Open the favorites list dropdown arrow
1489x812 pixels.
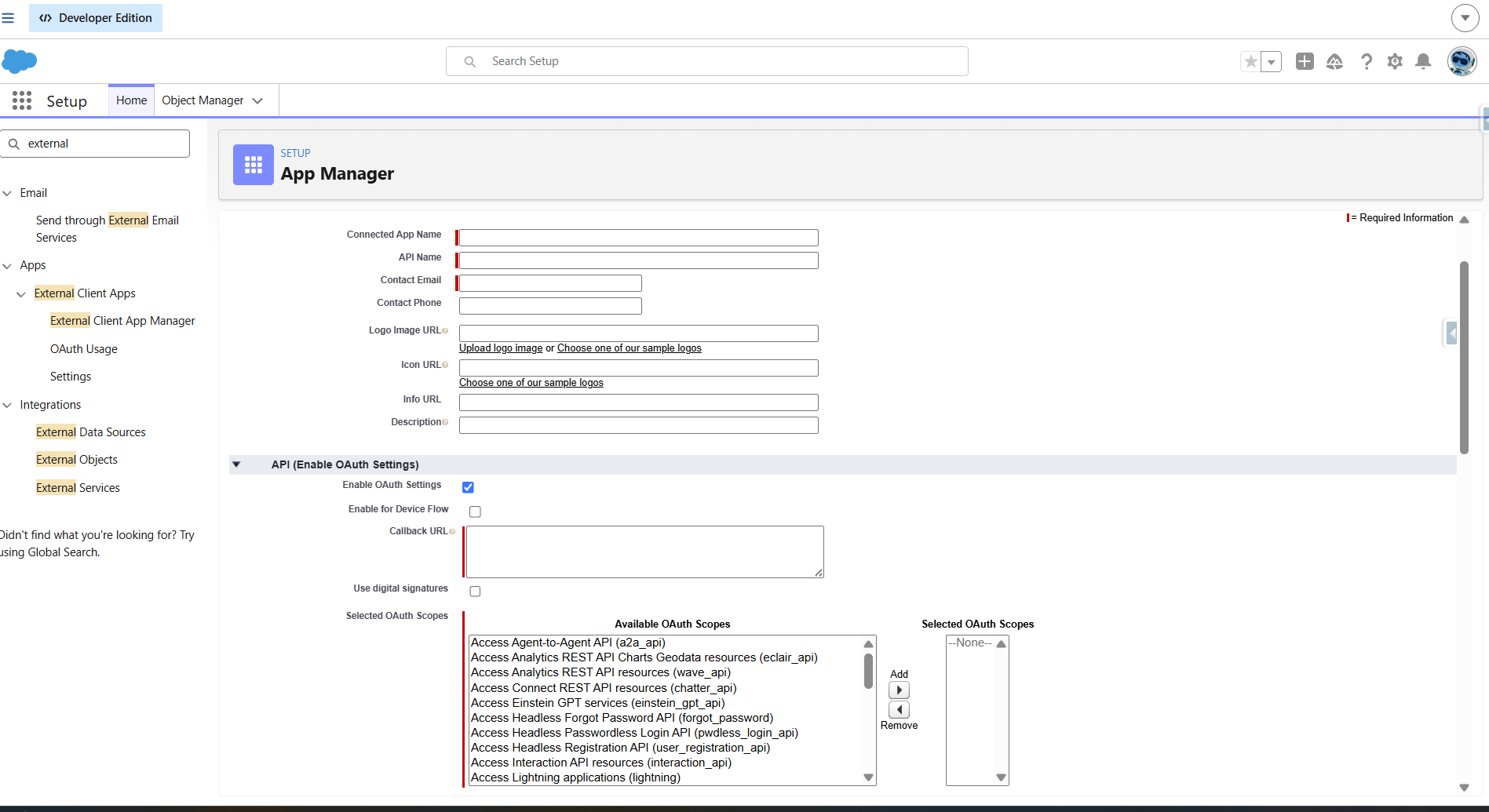tap(1272, 61)
